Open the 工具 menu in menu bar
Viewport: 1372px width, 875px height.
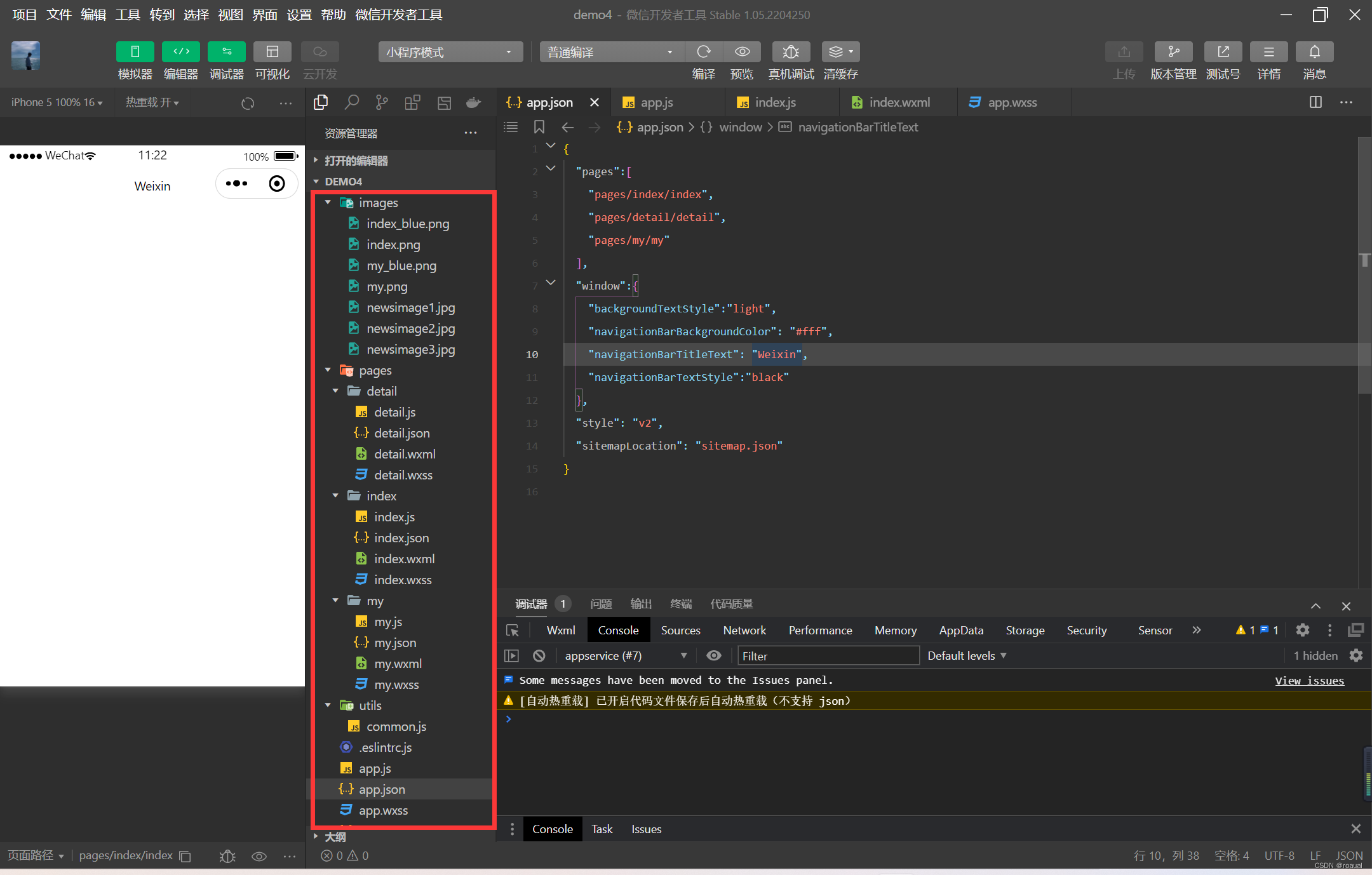coord(127,15)
